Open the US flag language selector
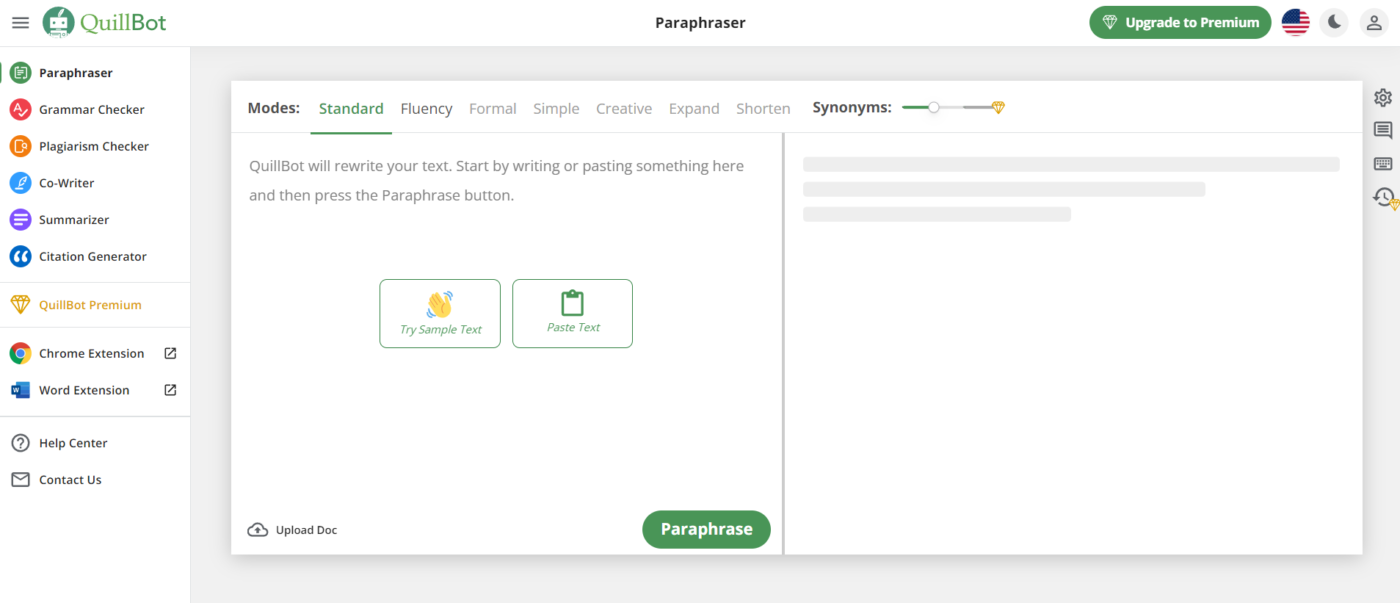Image resolution: width=1400 pixels, height=603 pixels. coord(1296,22)
